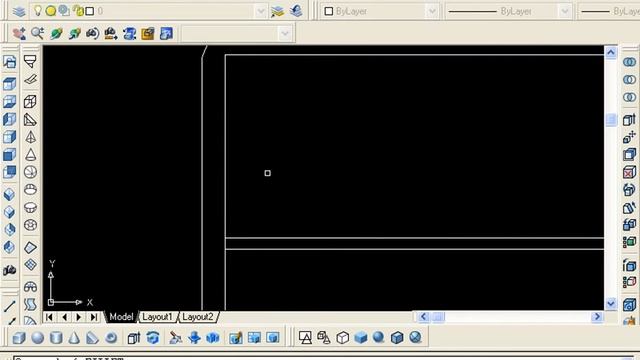Screen dimensions: 640x360
Task: Go to next layout tab arrow
Action: (79, 317)
